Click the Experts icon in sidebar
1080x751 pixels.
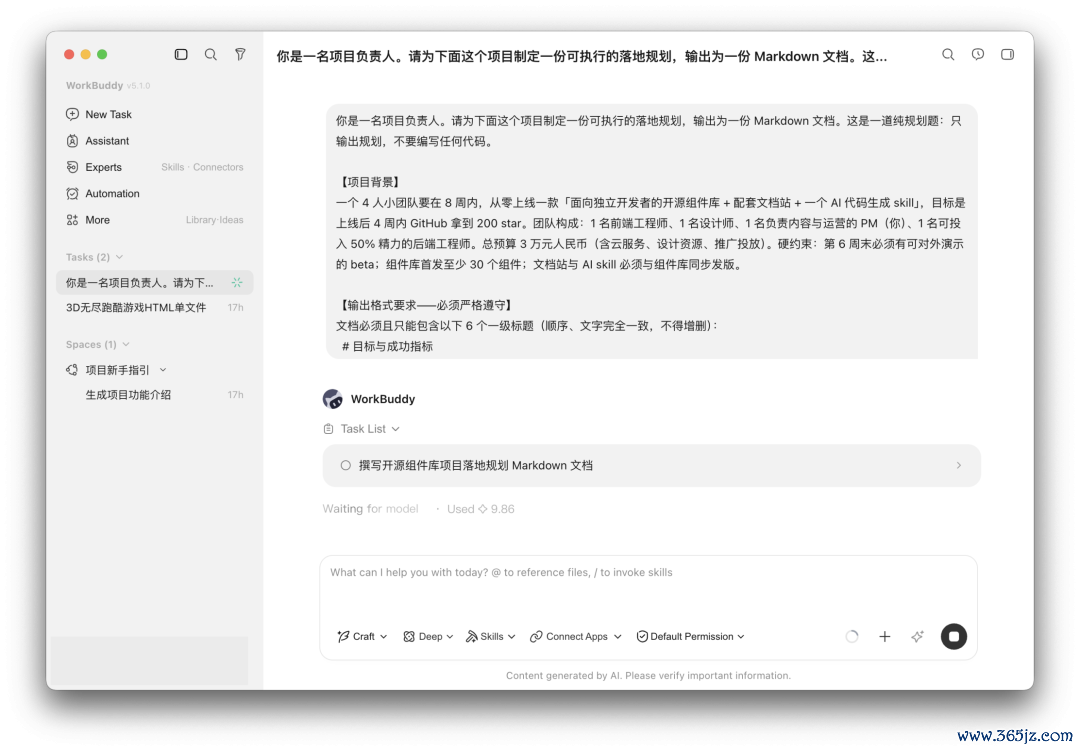[72, 167]
